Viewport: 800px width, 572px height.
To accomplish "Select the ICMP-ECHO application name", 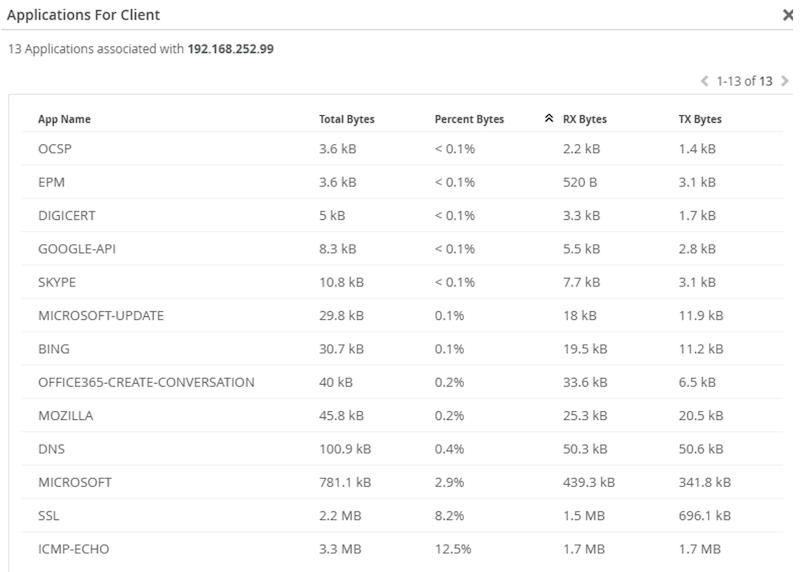I will (73, 549).
